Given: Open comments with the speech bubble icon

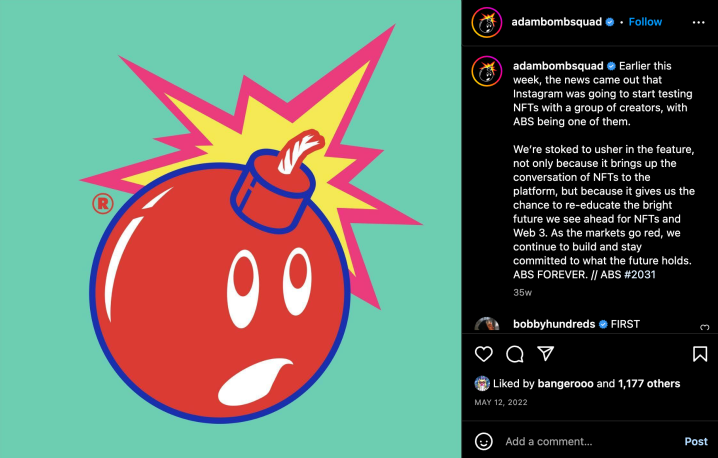Looking at the screenshot, I should pyautogui.click(x=515, y=354).
